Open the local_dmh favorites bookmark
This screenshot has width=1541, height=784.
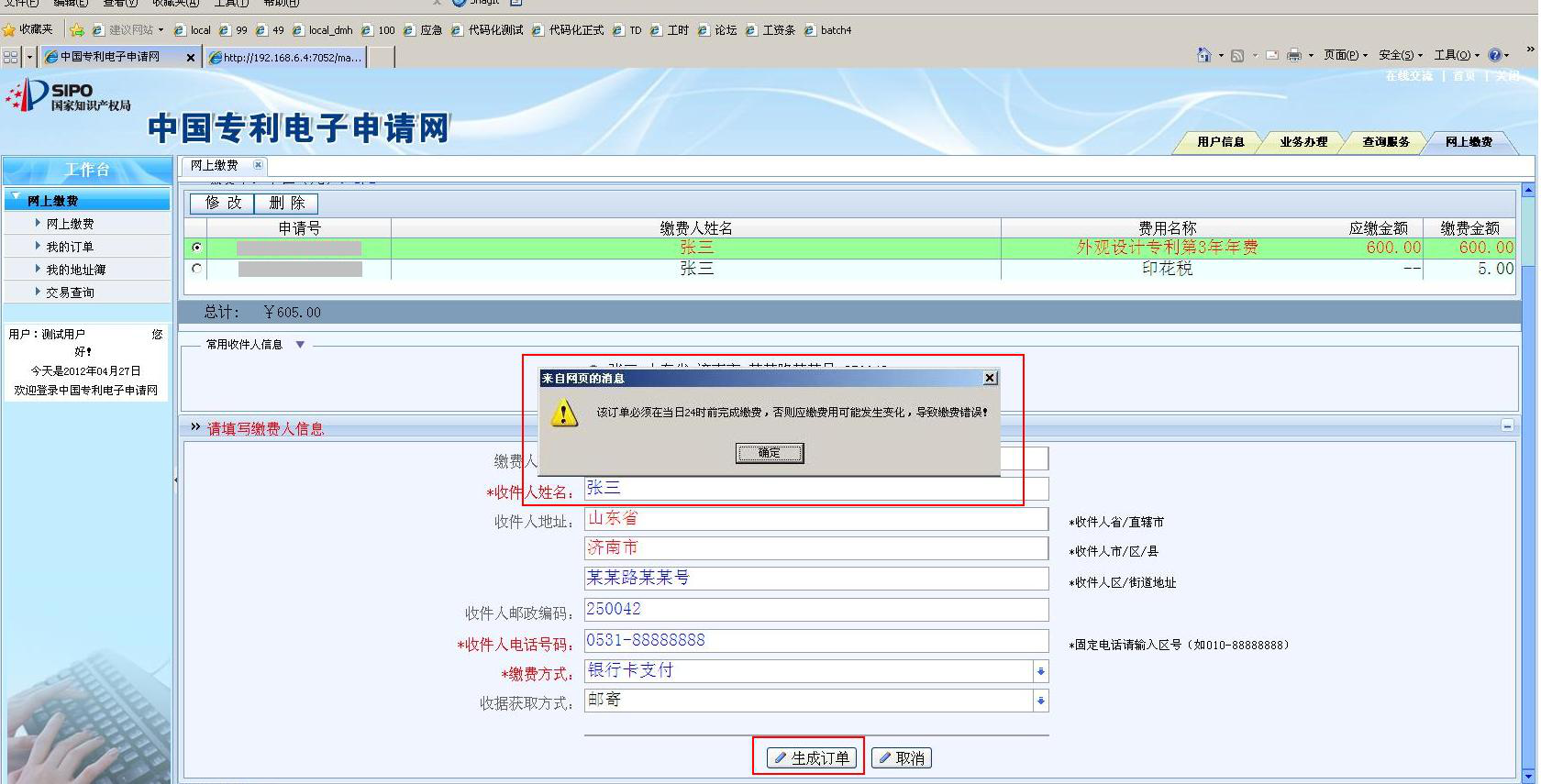(323, 30)
